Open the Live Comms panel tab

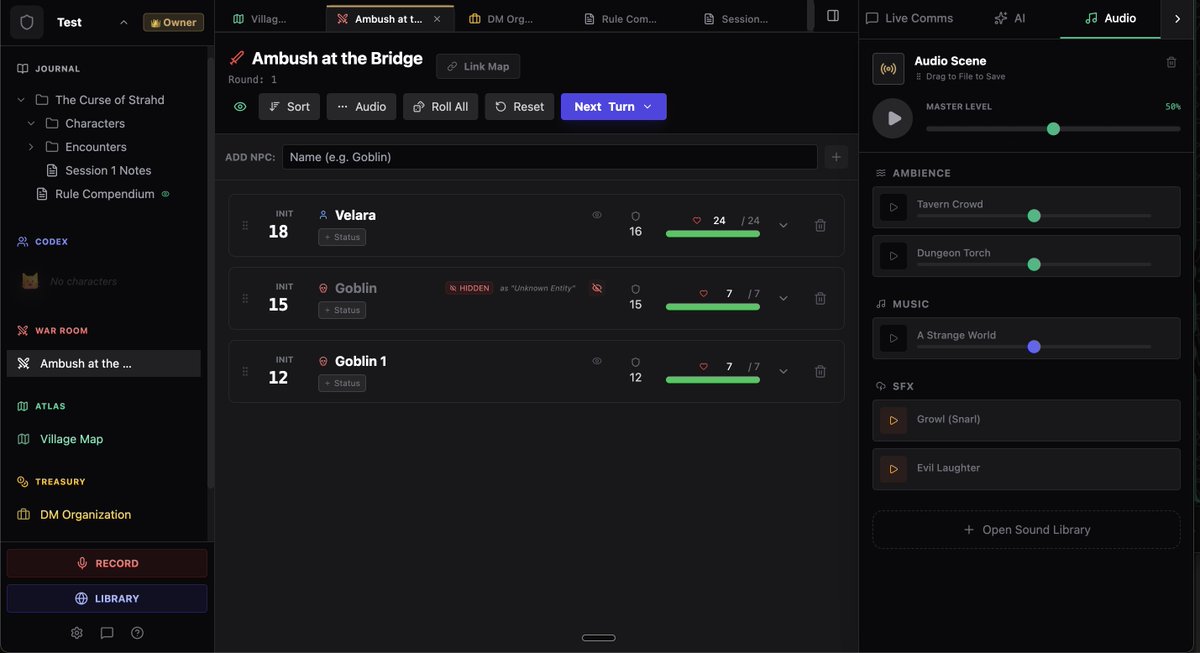coord(909,18)
